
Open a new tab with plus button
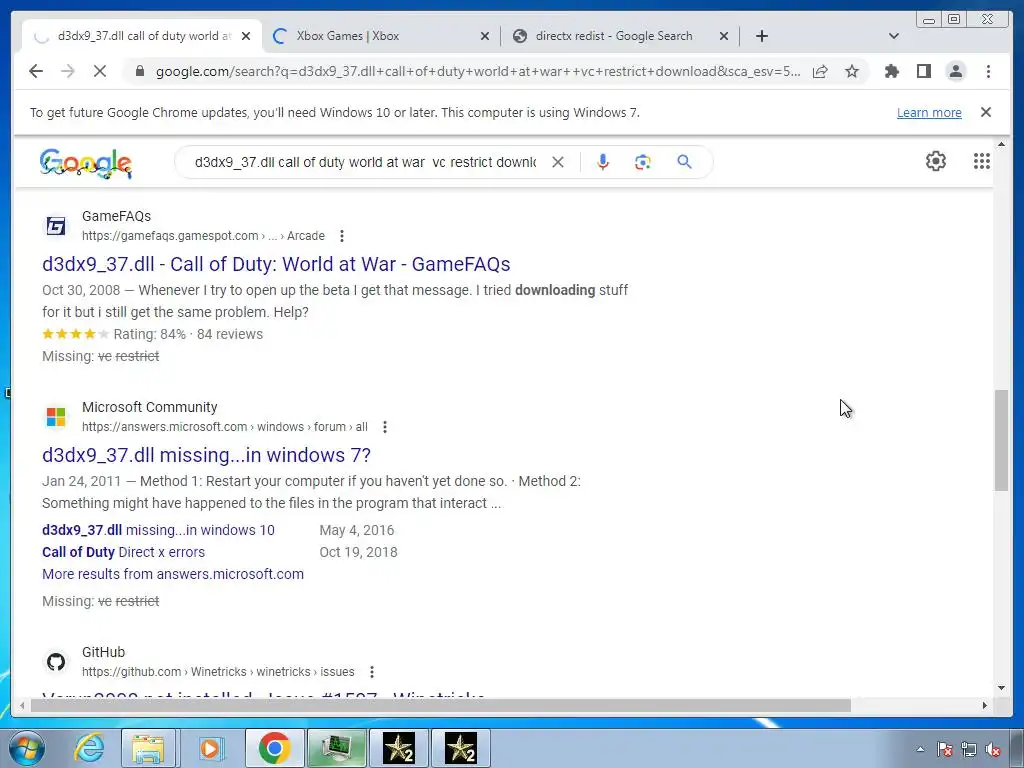point(761,36)
